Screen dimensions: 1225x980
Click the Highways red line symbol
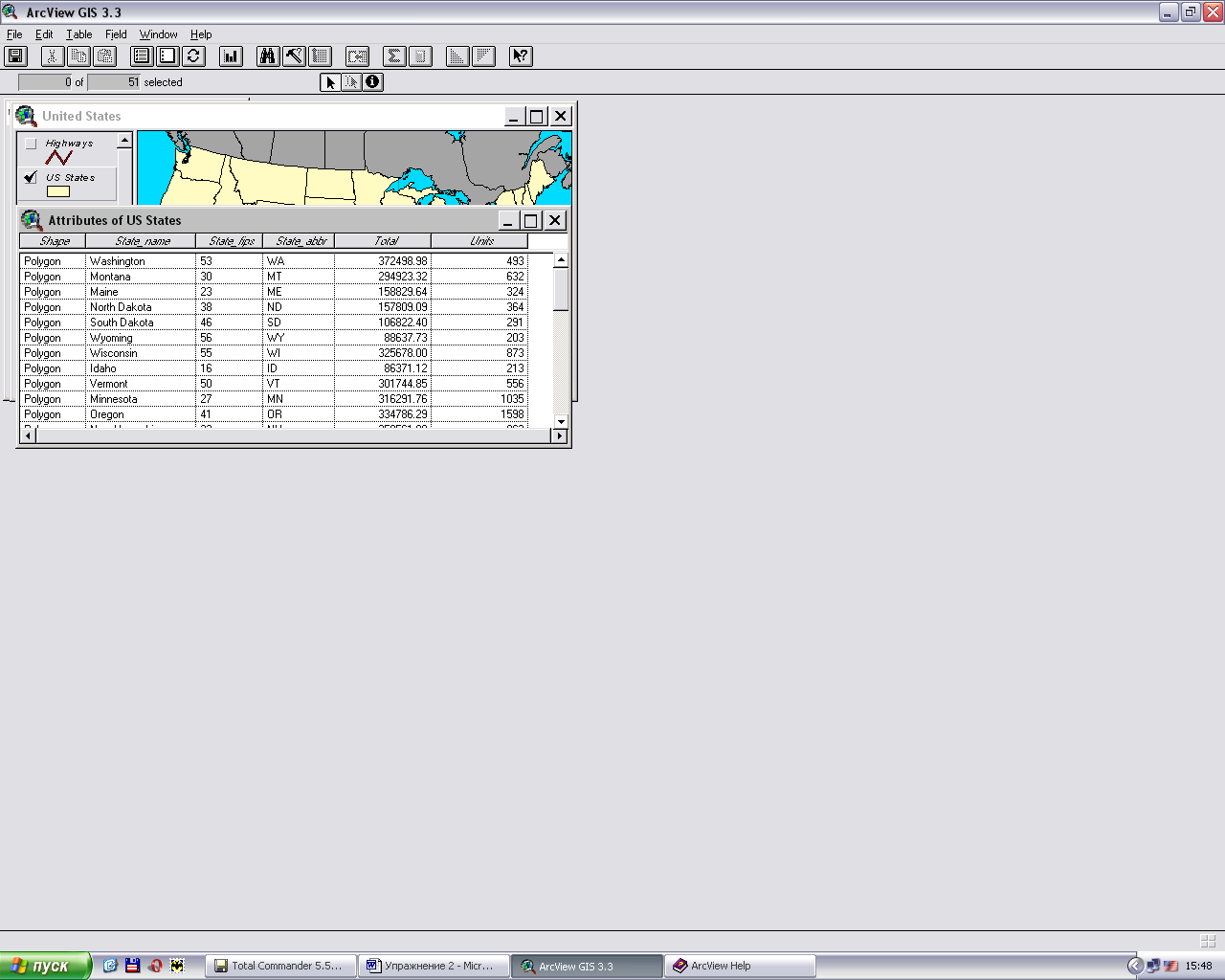(58, 157)
